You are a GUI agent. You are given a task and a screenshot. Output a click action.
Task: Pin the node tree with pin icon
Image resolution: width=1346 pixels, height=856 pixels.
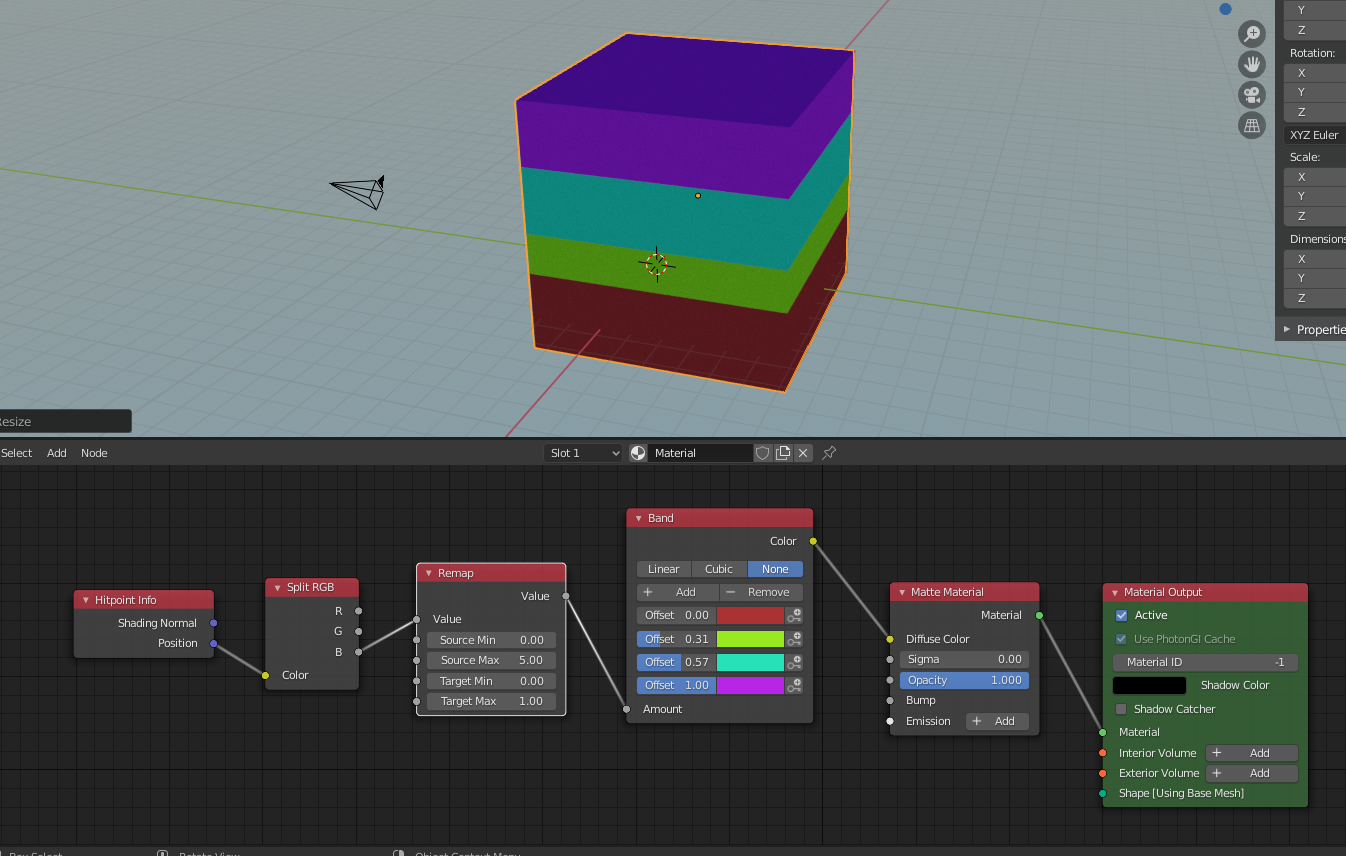pos(829,453)
